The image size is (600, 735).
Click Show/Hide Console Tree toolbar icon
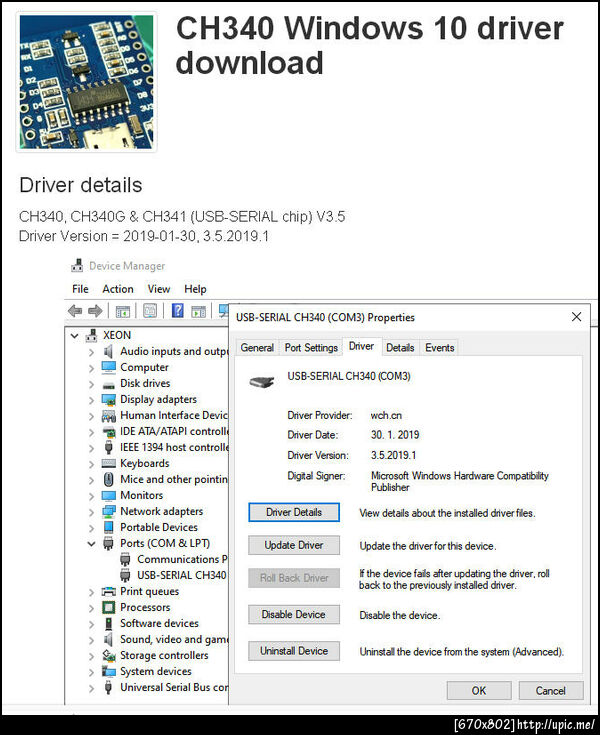click(123, 311)
